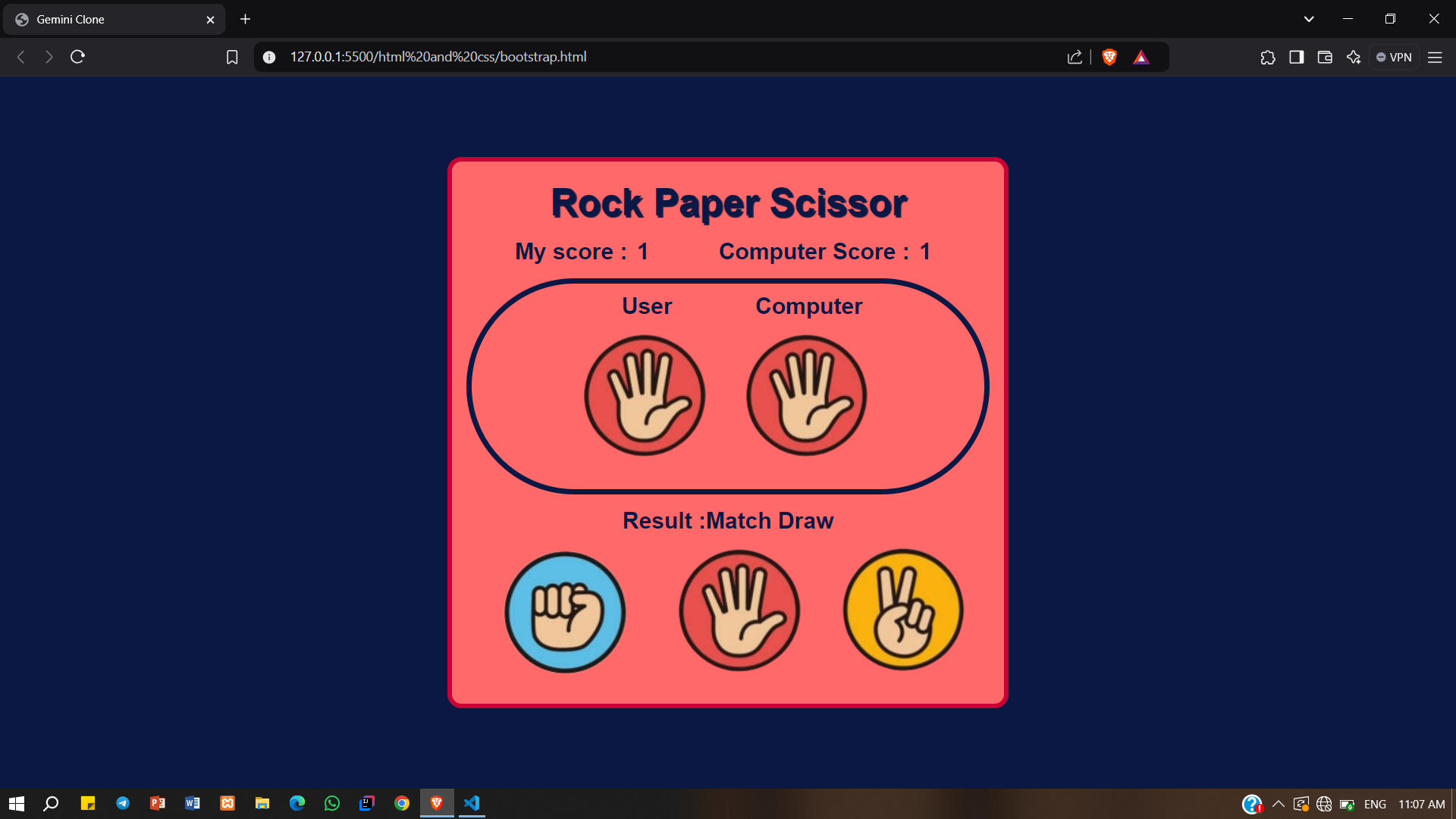Toggle the browser sidebar panel
Image resolution: width=1456 pixels, height=819 pixels.
[1297, 57]
